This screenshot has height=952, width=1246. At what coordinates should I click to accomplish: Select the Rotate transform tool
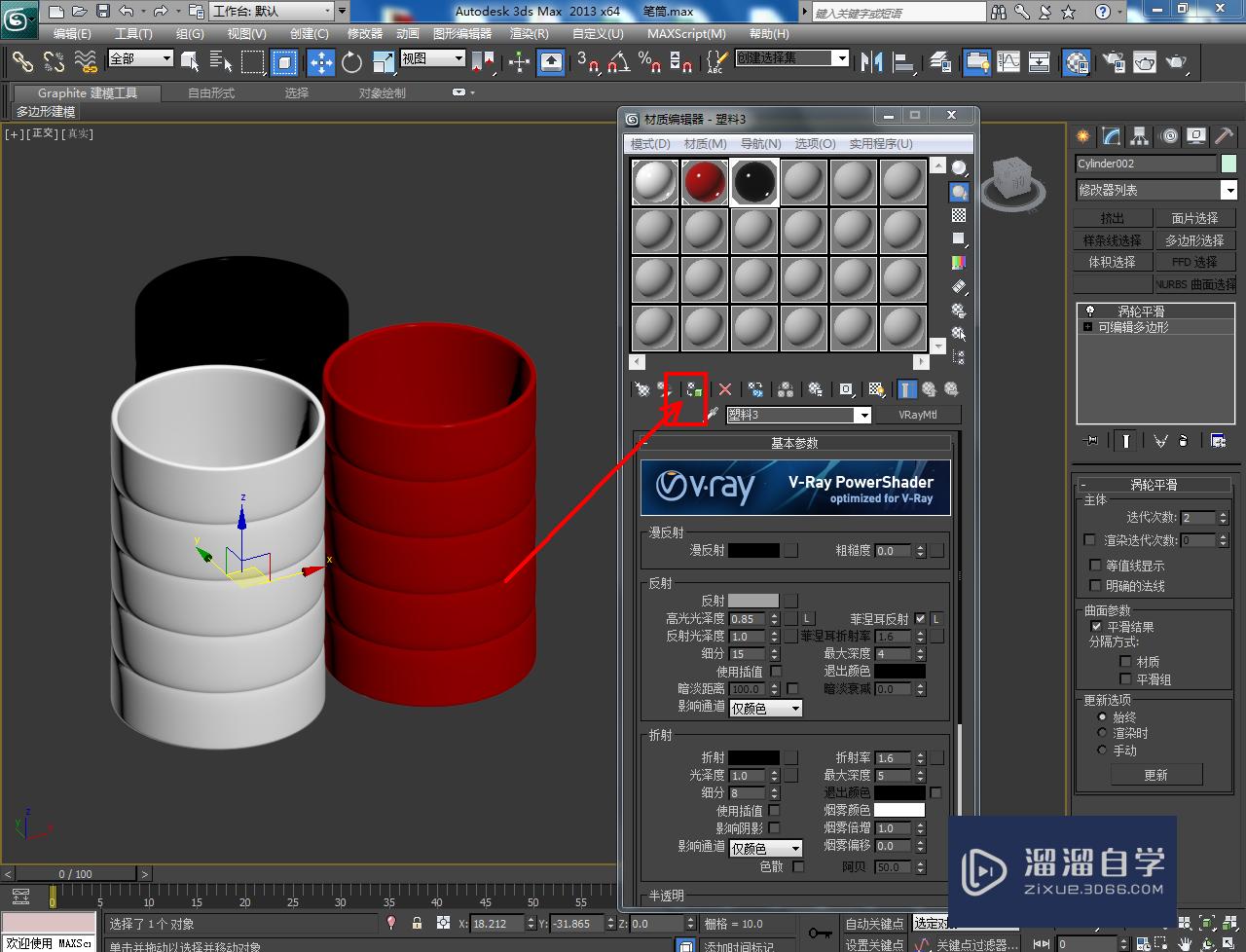point(351,62)
